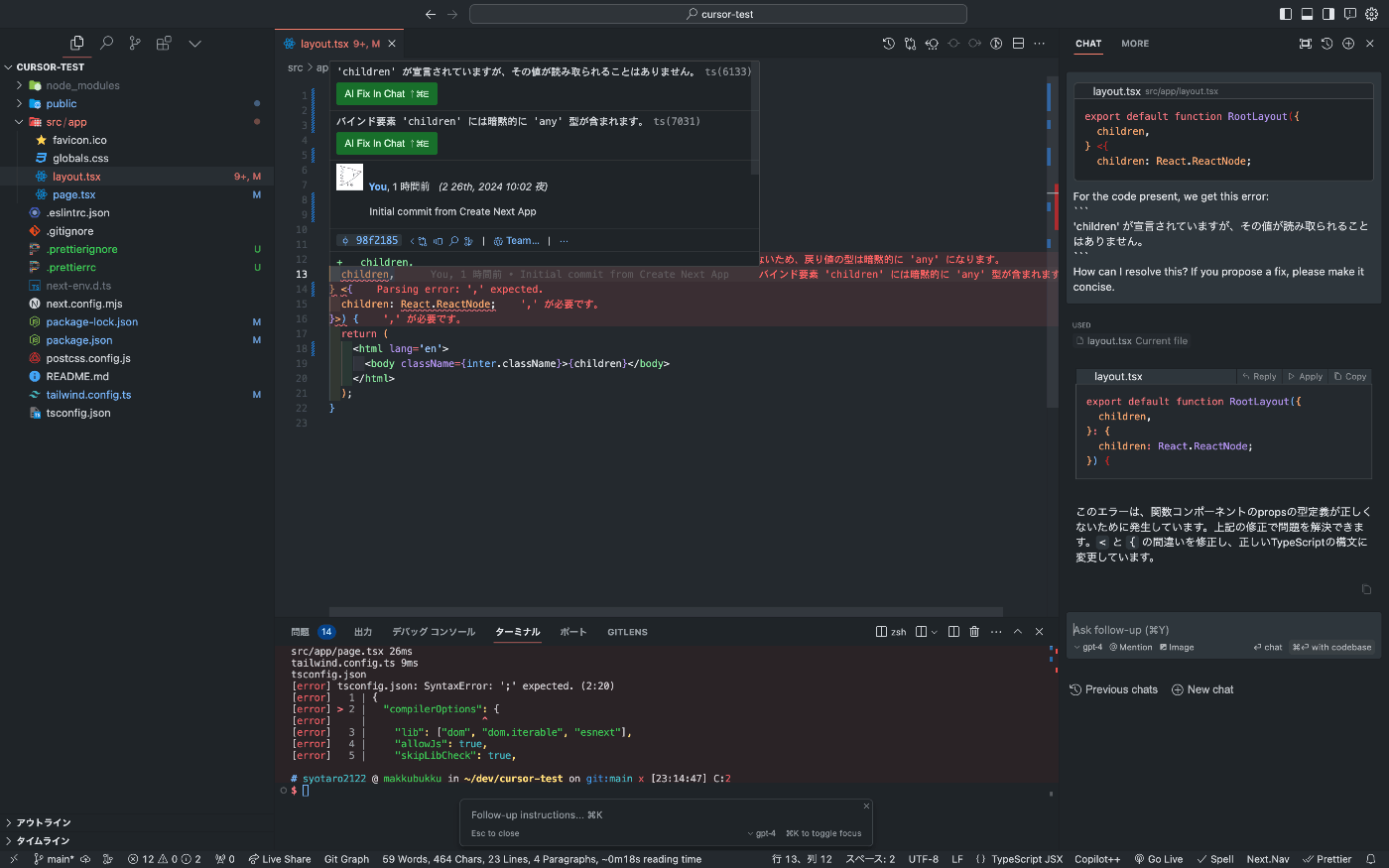The image size is (1389, 868).
Task: Close the layout.tsx editor tab
Action: 392,44
